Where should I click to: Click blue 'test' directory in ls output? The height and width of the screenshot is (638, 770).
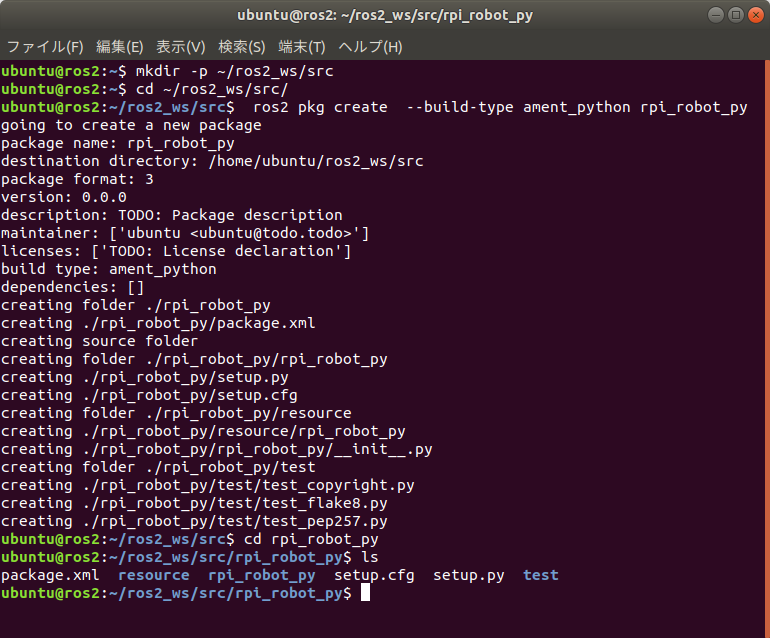point(541,576)
